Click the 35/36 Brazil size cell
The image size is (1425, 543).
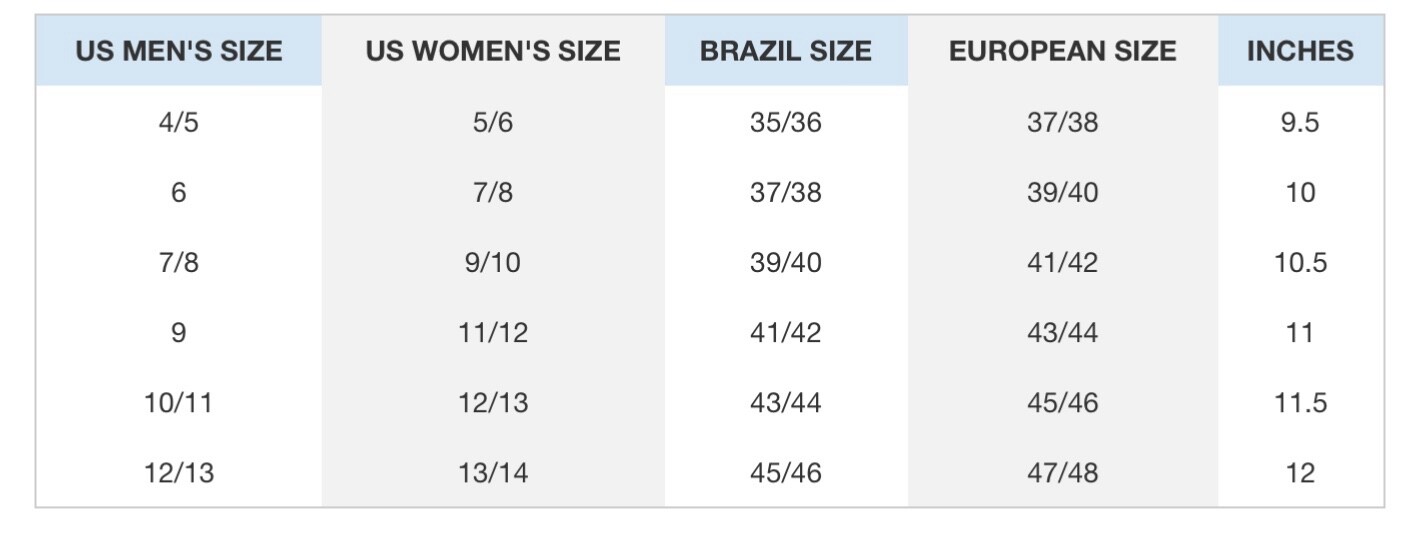point(786,123)
